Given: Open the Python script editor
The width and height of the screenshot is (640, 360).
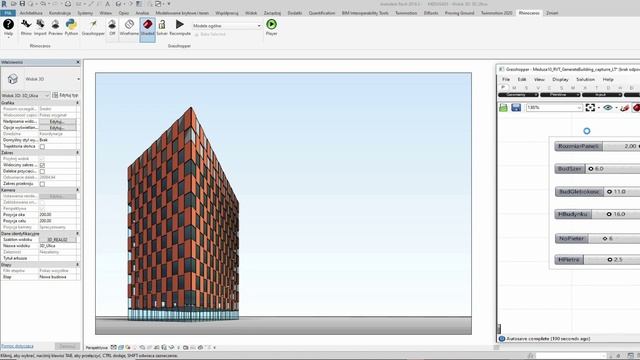Looking at the screenshot, I should 71,27.
